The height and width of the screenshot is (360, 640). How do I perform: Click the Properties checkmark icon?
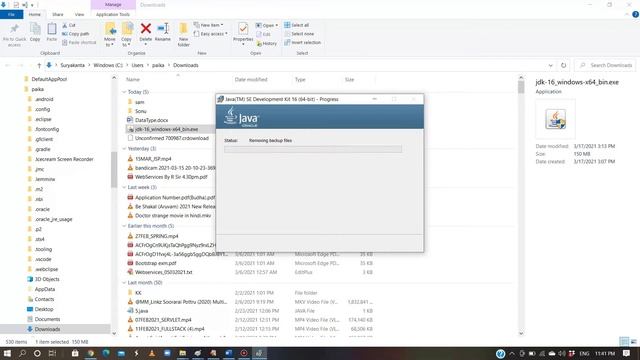tap(243, 29)
